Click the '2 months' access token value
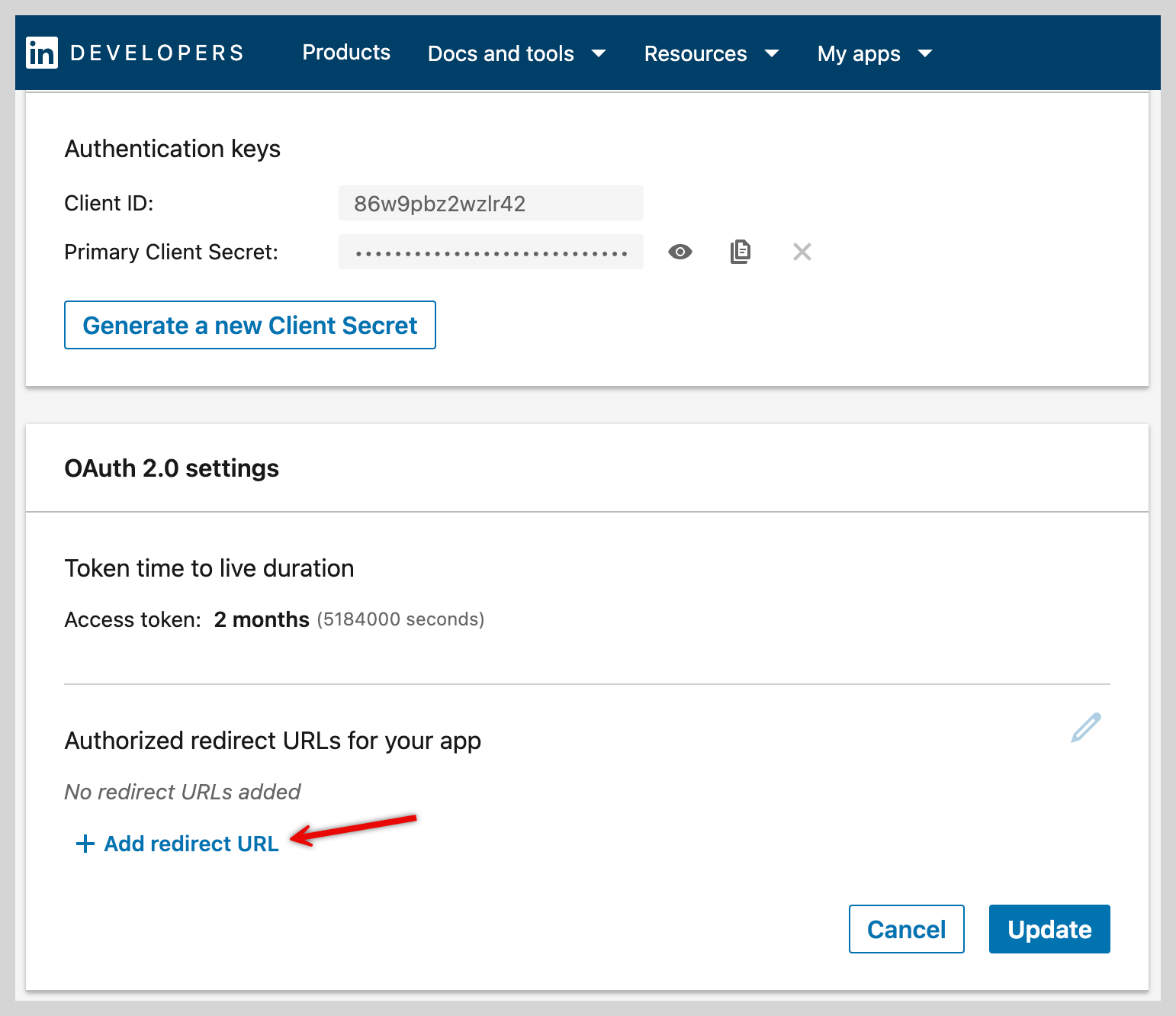 point(262,619)
